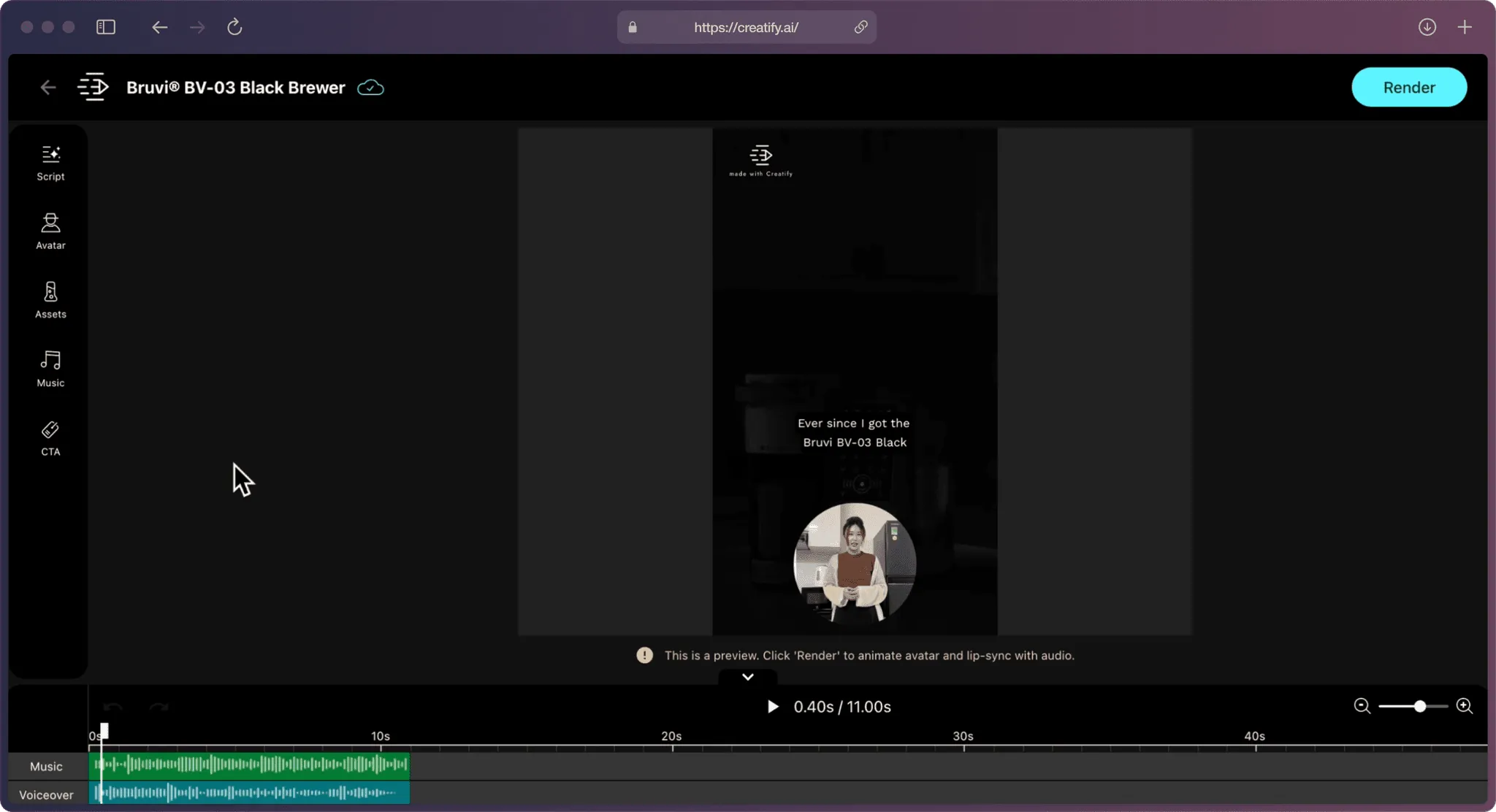Click the project title Bruvi BV-03 Black Brewer

tap(235, 88)
